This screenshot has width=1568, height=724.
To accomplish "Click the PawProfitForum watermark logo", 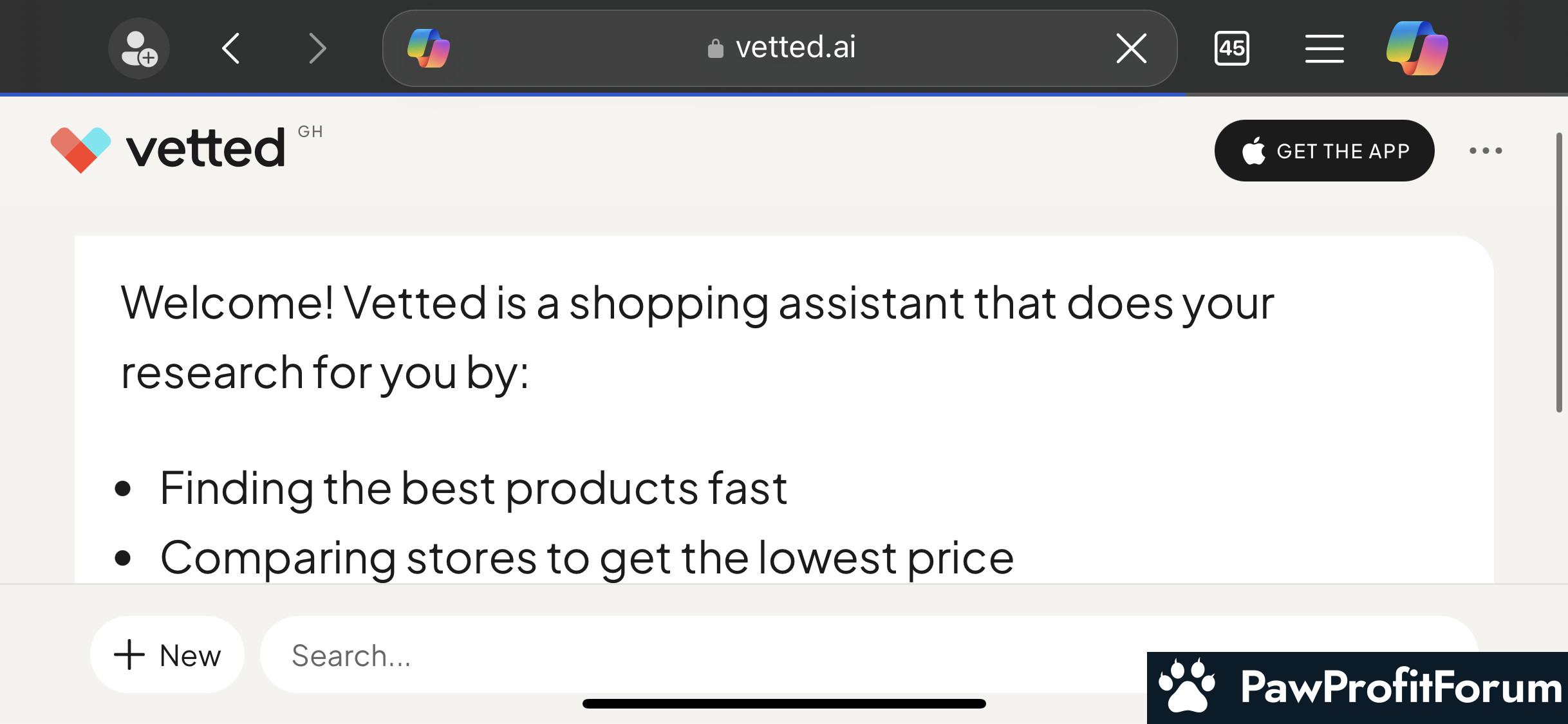I will click(1357, 687).
